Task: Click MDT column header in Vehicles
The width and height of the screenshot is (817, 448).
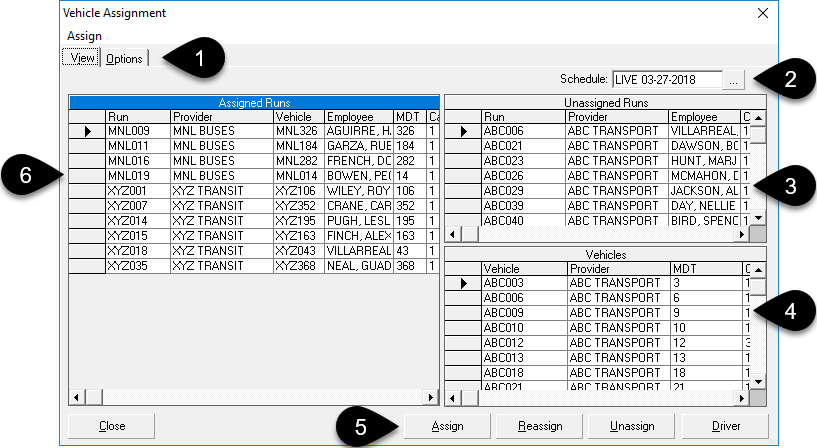Action: (707, 269)
